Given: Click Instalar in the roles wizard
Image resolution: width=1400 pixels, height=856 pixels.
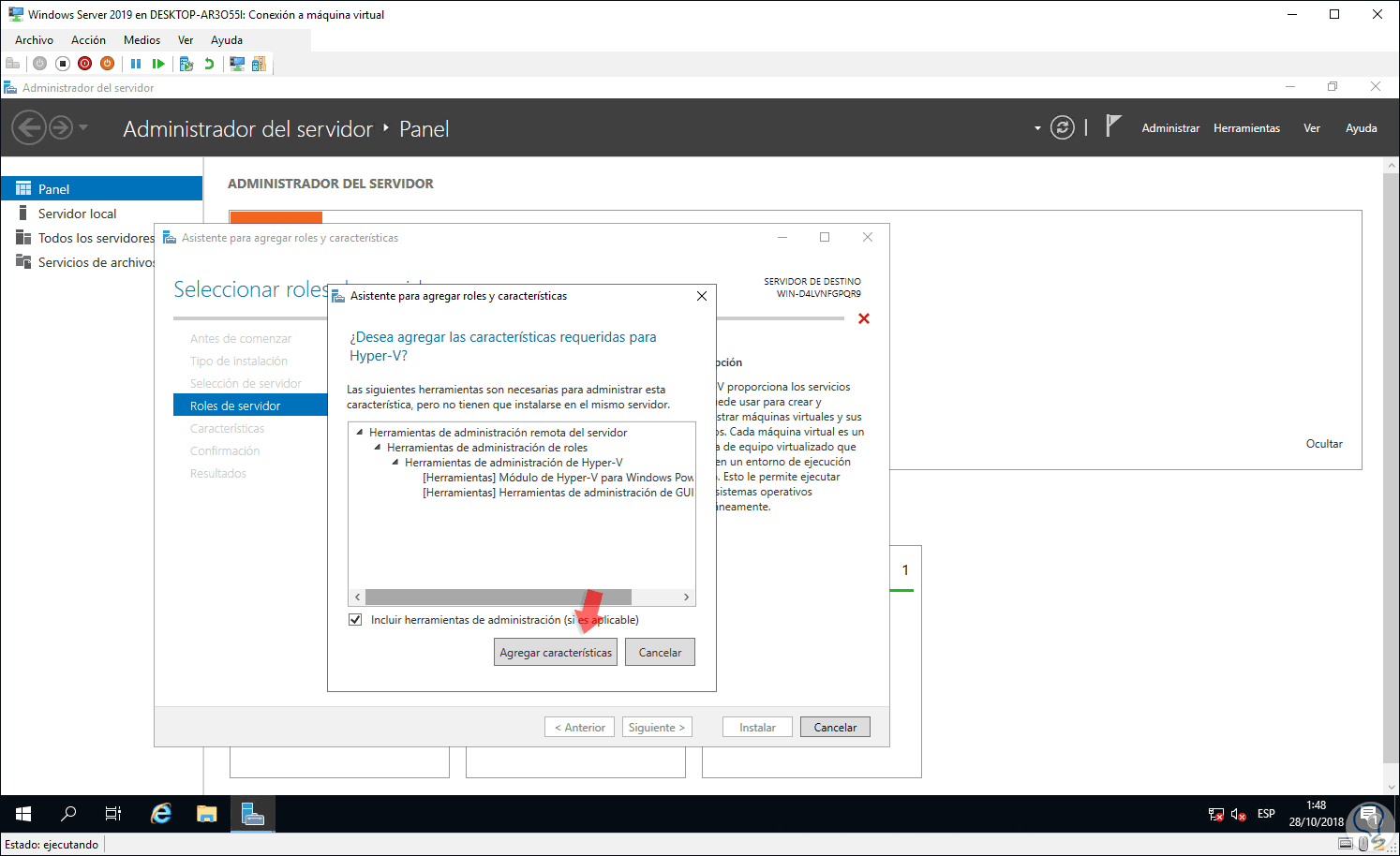Looking at the screenshot, I should tap(757, 727).
